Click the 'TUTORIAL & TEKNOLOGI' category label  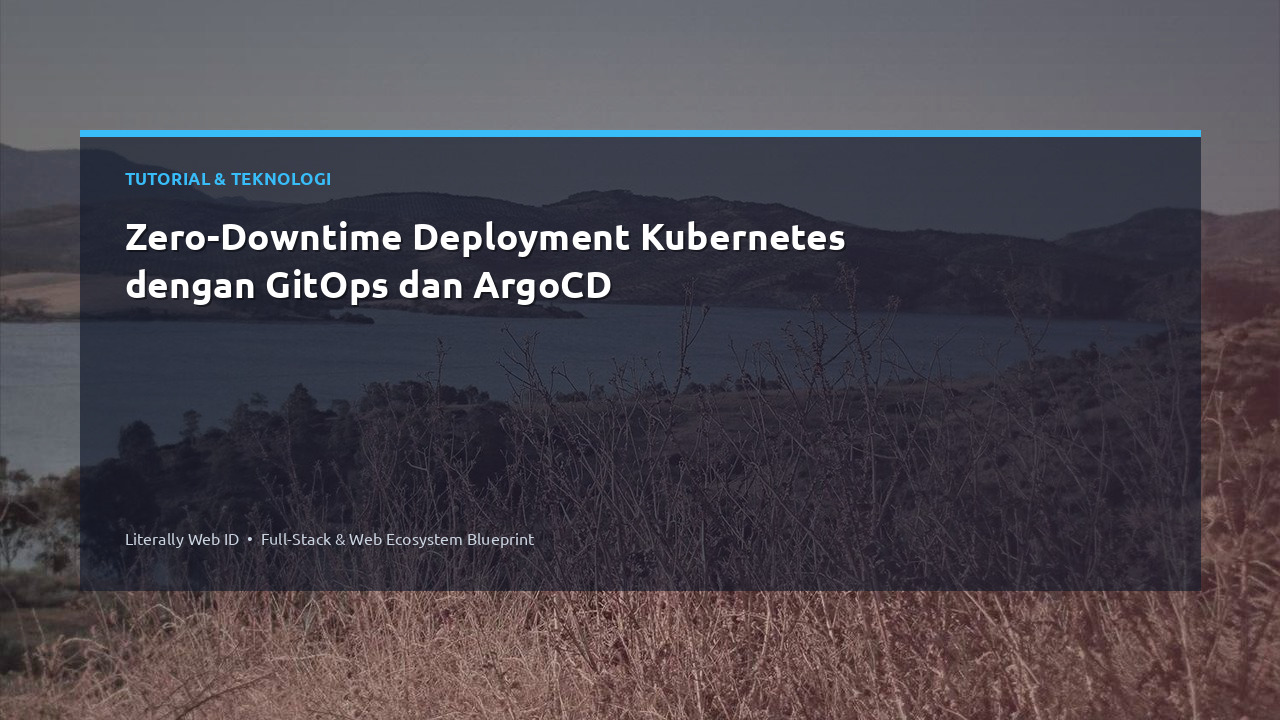click(x=228, y=179)
